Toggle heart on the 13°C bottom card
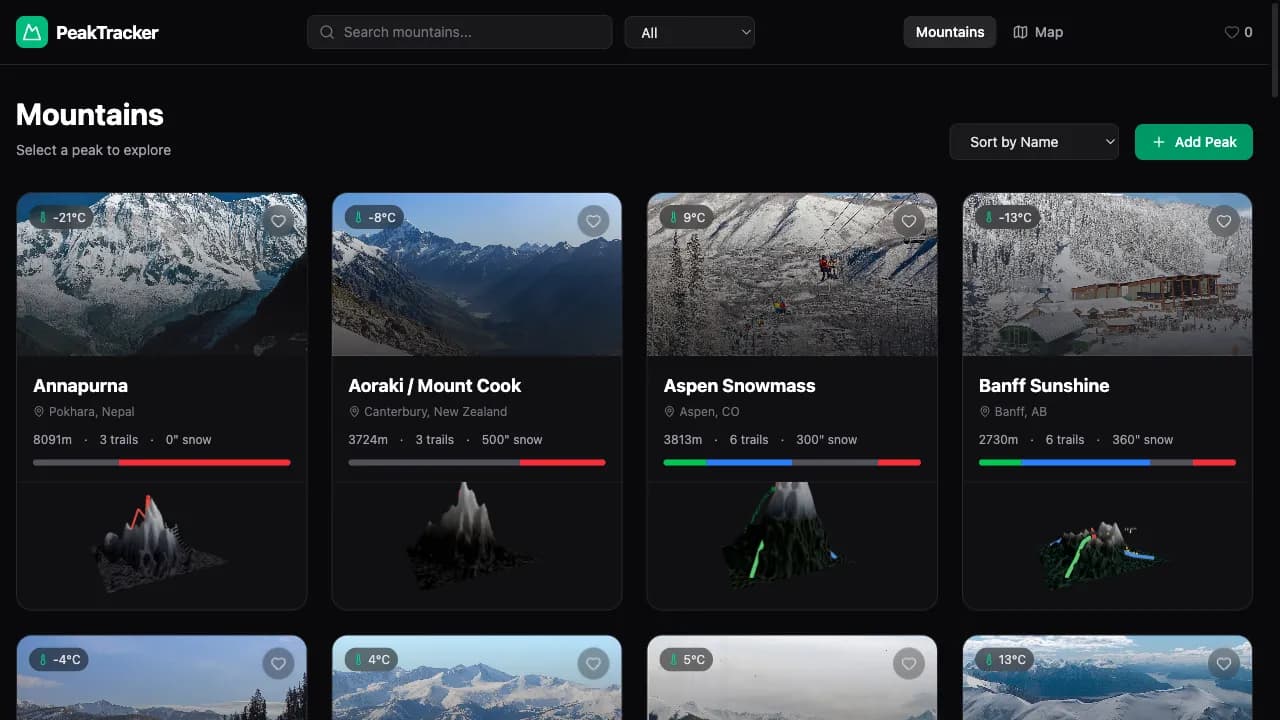The image size is (1280, 720). coord(1224,663)
